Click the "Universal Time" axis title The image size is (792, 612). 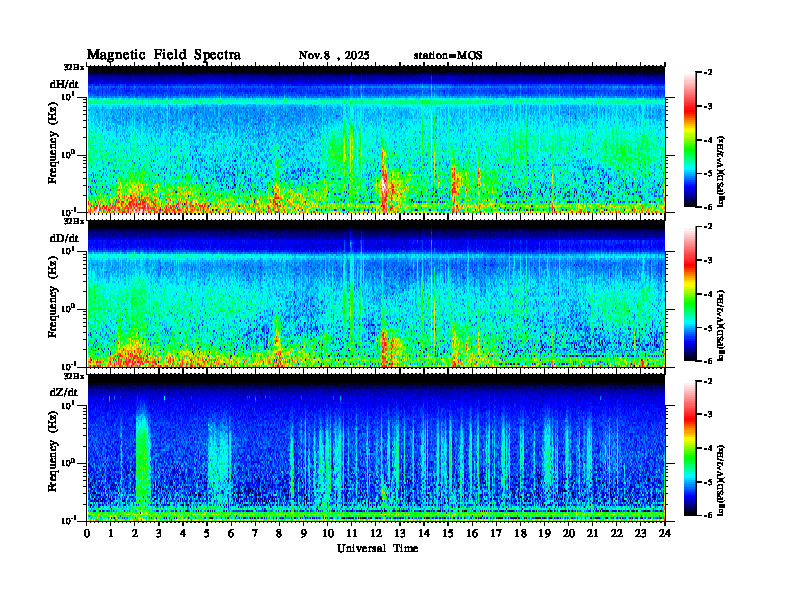click(x=377, y=548)
